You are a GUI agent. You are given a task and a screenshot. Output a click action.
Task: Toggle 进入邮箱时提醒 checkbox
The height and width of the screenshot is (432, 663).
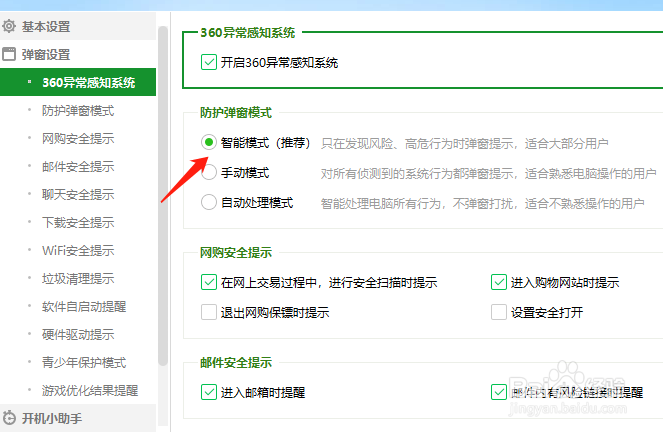tap(208, 392)
